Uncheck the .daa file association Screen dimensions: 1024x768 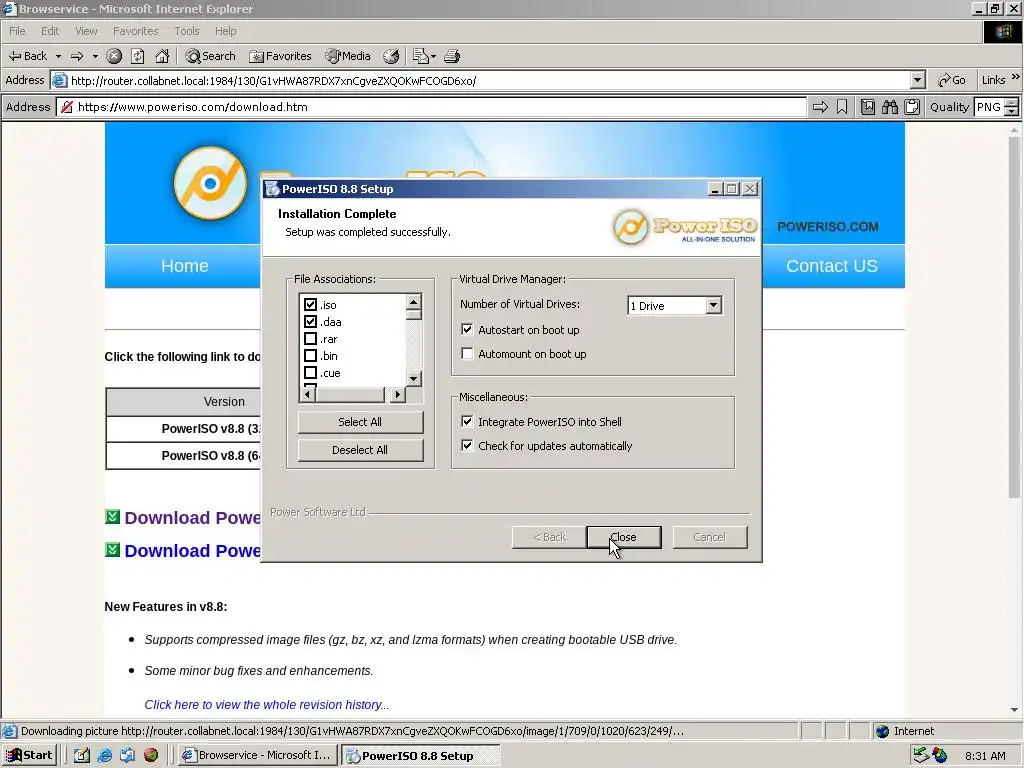[x=310, y=322]
